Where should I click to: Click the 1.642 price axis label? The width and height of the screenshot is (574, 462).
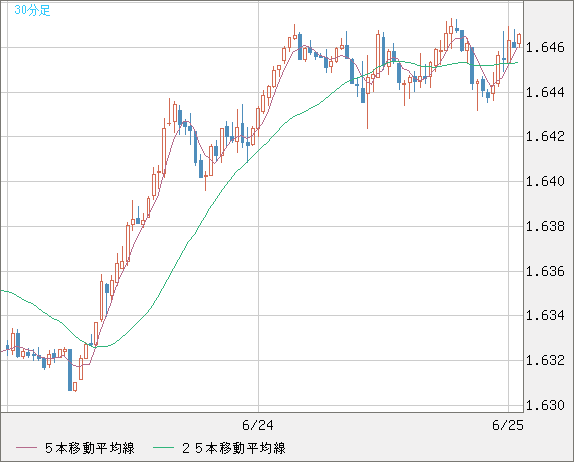[x=545, y=137]
